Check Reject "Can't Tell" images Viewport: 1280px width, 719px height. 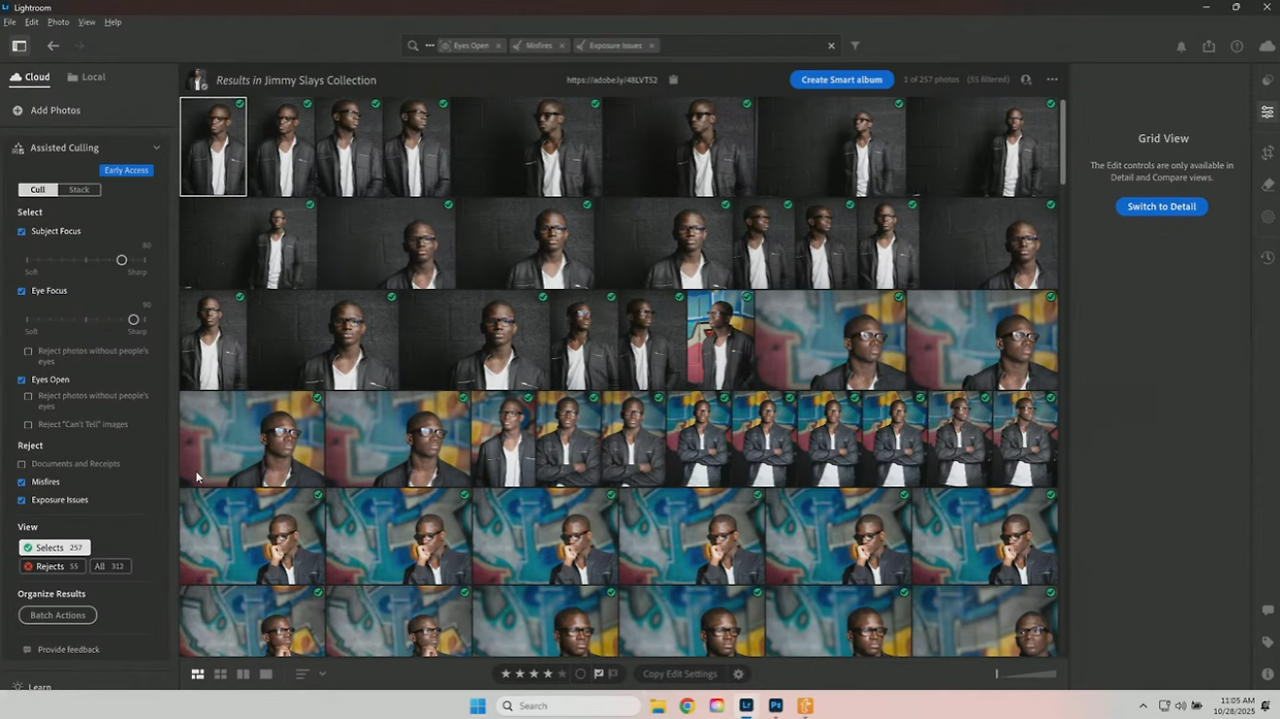pos(28,425)
